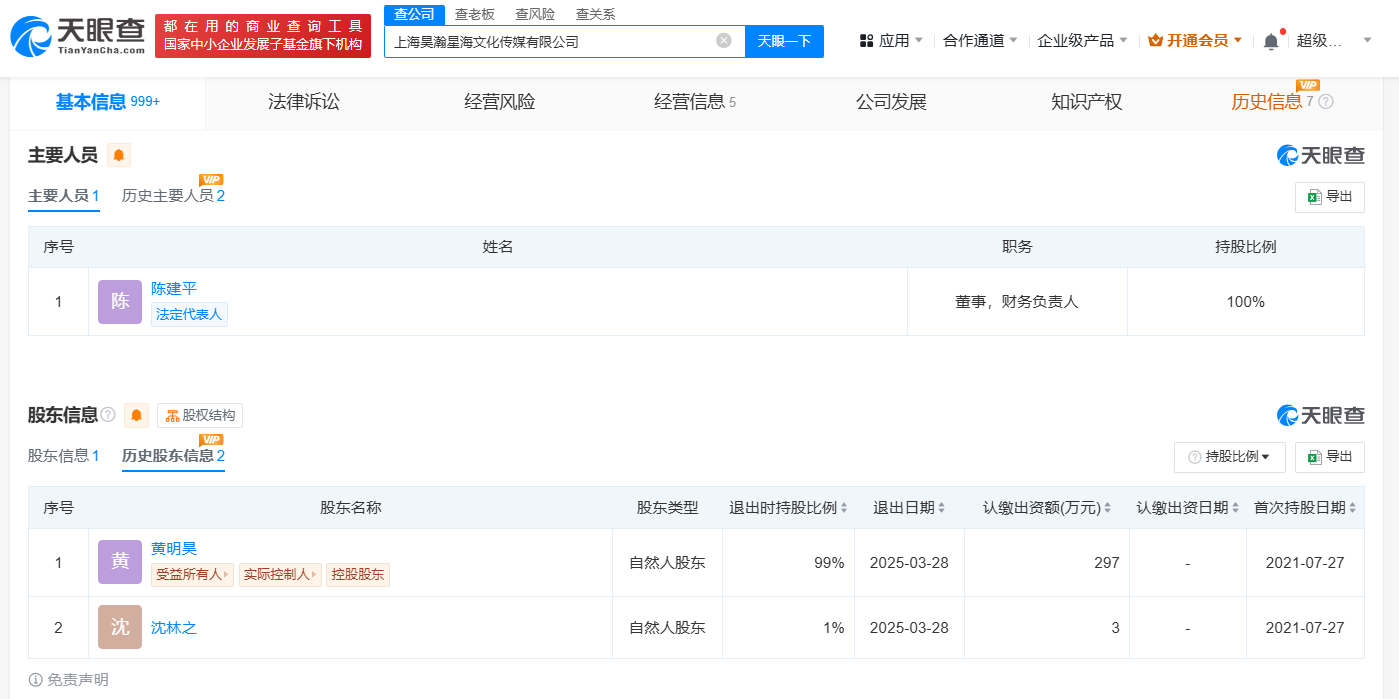Click the notification bell in top header
This screenshot has width=1399, height=699.
(1271, 41)
